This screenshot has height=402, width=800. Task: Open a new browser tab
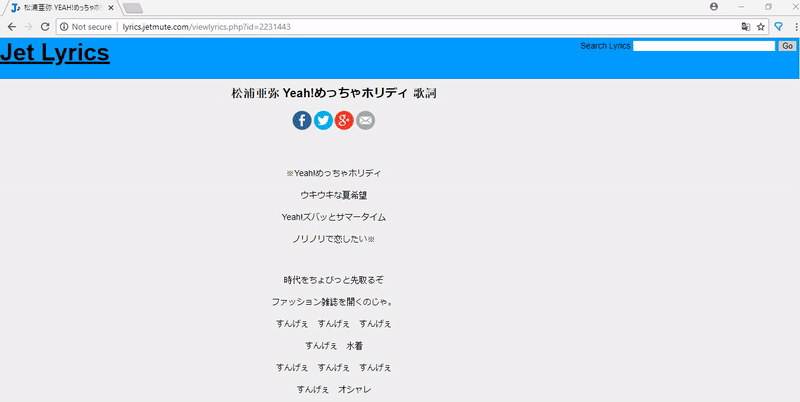click(x=132, y=8)
